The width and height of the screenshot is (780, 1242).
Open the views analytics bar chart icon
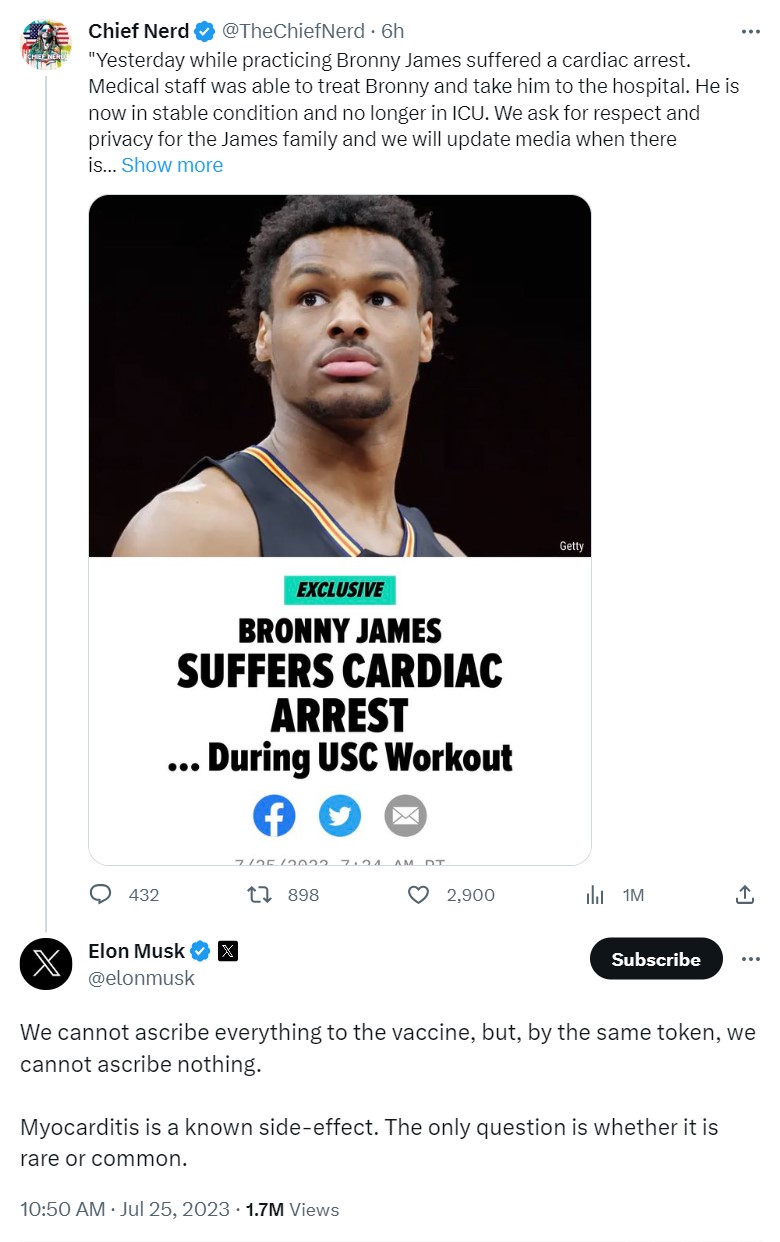click(595, 894)
